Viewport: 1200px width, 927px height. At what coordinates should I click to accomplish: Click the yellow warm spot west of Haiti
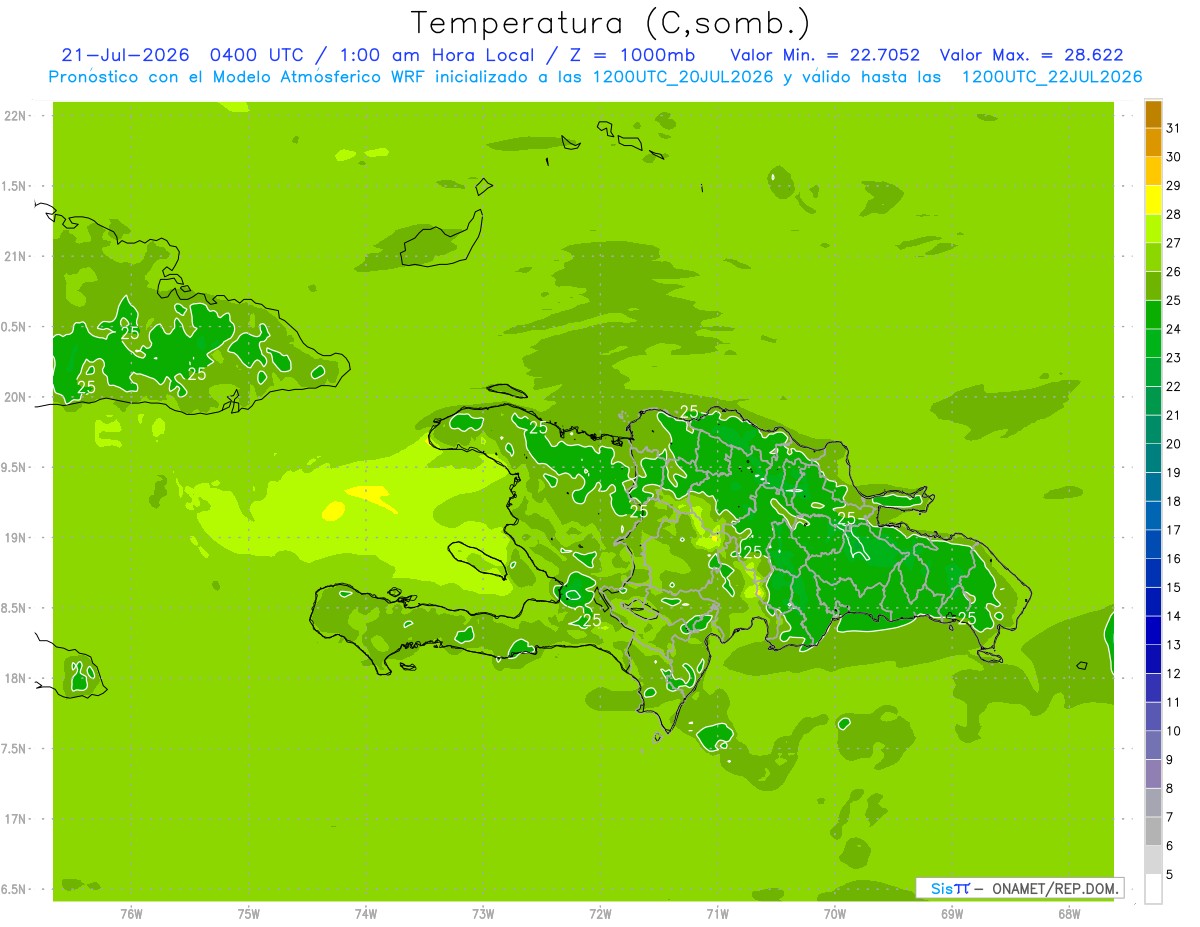click(372, 494)
